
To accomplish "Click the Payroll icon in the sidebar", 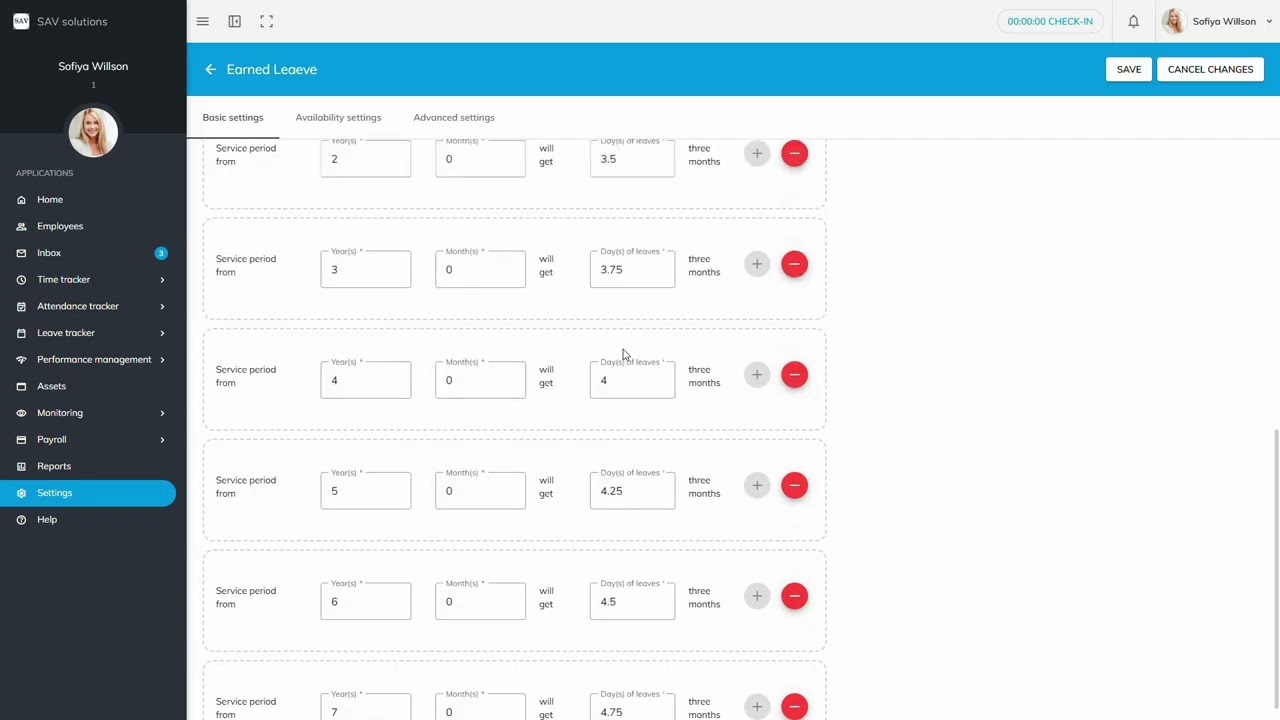I will pyautogui.click(x=21, y=440).
